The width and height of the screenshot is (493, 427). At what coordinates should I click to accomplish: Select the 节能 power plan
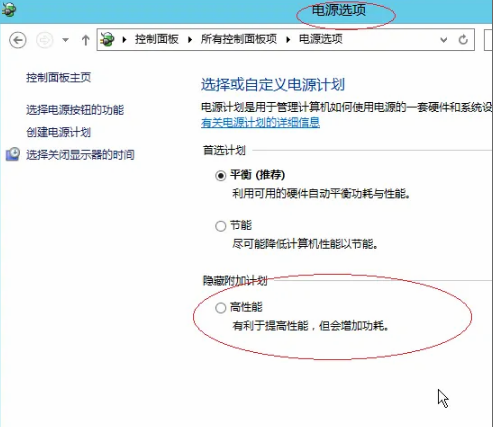coord(220,226)
